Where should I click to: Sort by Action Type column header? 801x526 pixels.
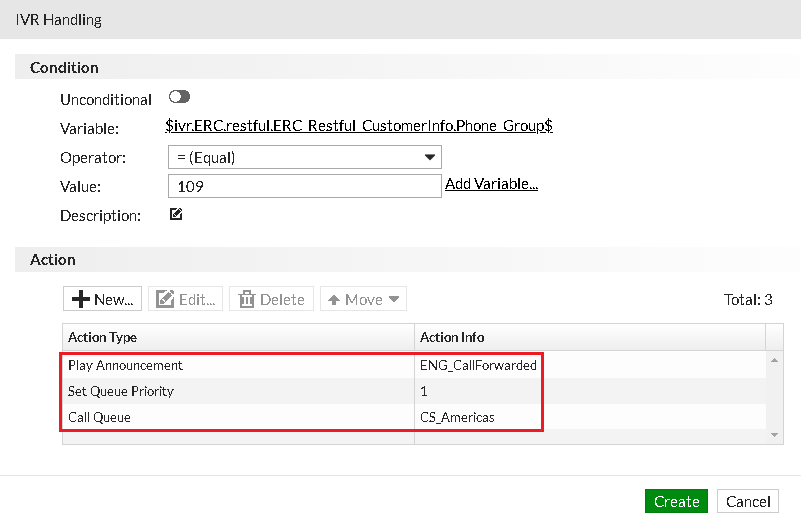tap(239, 337)
